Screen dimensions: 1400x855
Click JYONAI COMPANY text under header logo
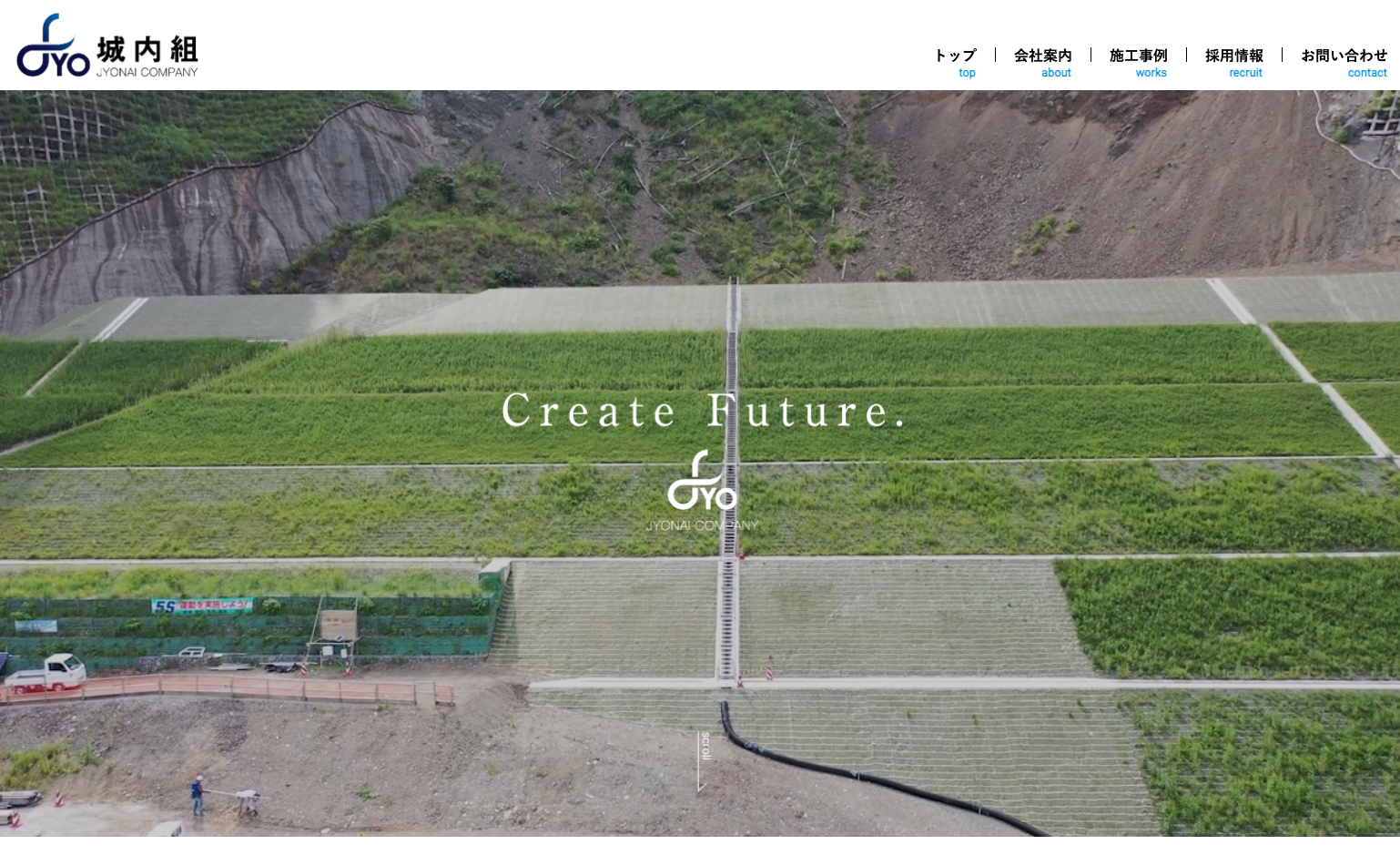147,72
